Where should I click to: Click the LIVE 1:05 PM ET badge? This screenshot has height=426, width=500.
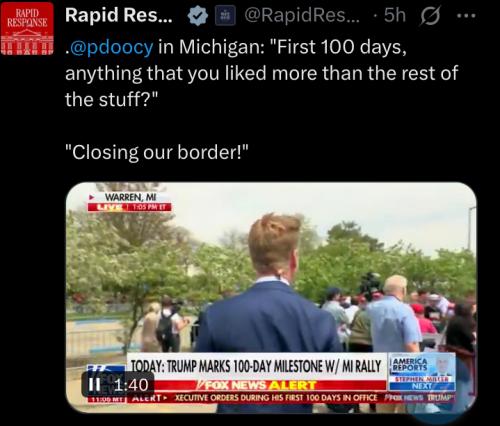130,207
